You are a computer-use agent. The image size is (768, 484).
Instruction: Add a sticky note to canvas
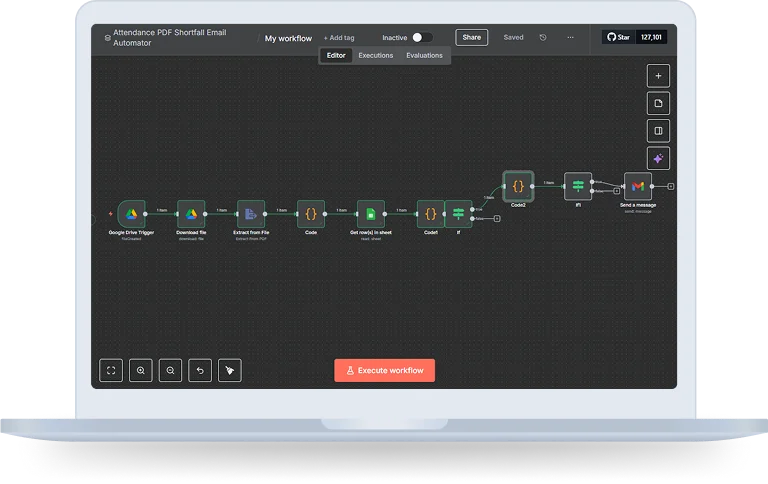[x=658, y=103]
